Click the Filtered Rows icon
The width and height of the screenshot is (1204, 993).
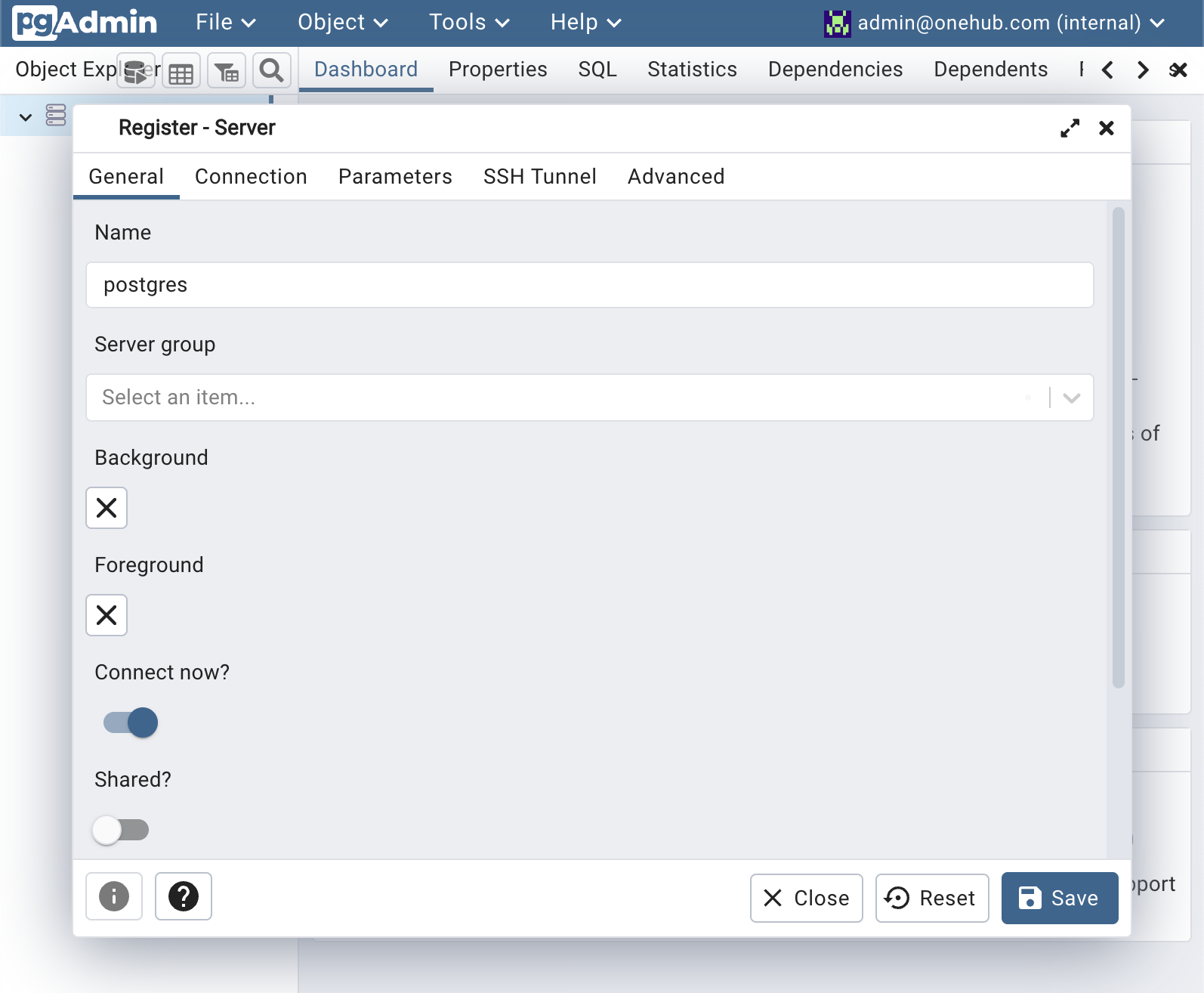[227, 71]
